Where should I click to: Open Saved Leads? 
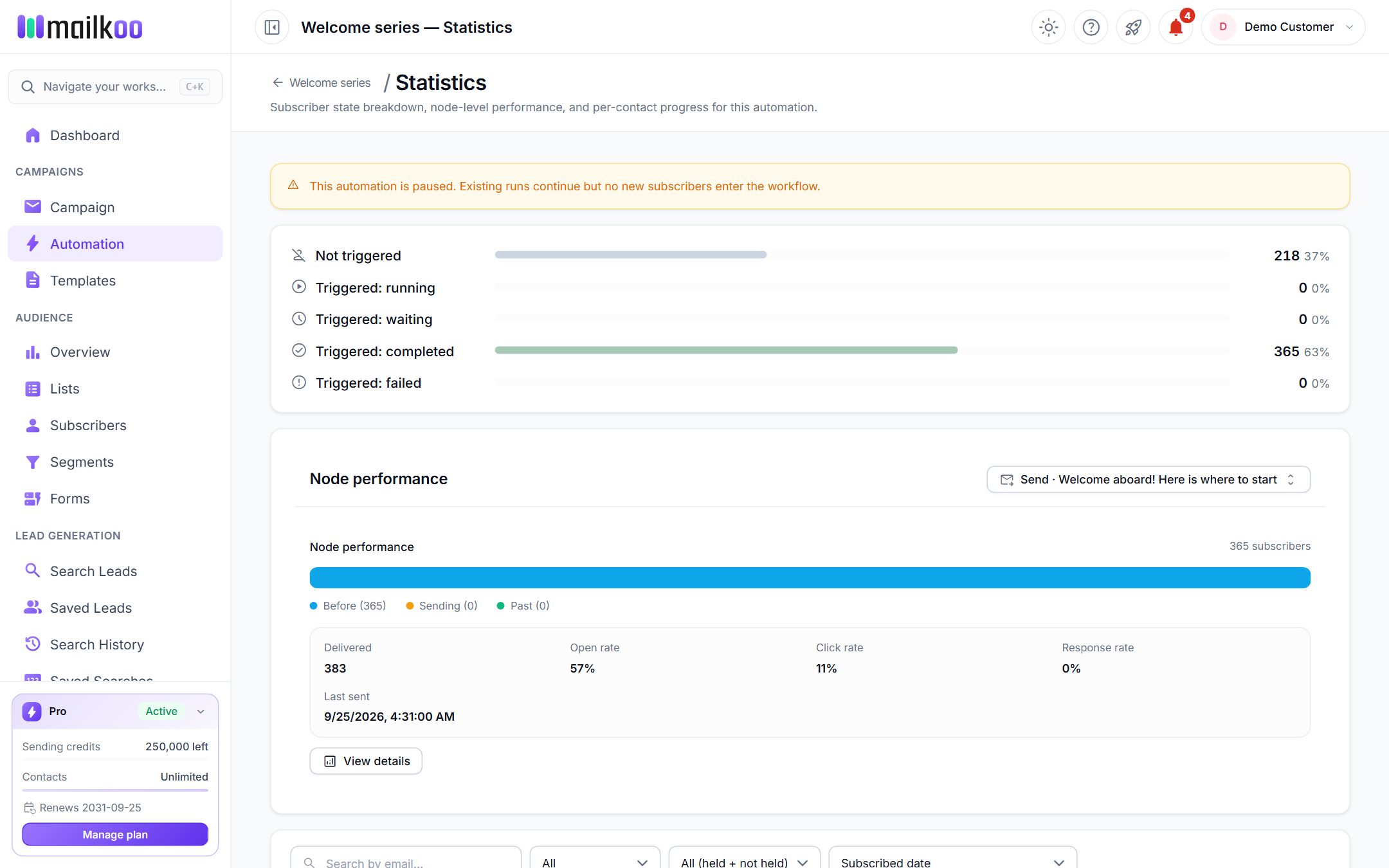click(115, 608)
